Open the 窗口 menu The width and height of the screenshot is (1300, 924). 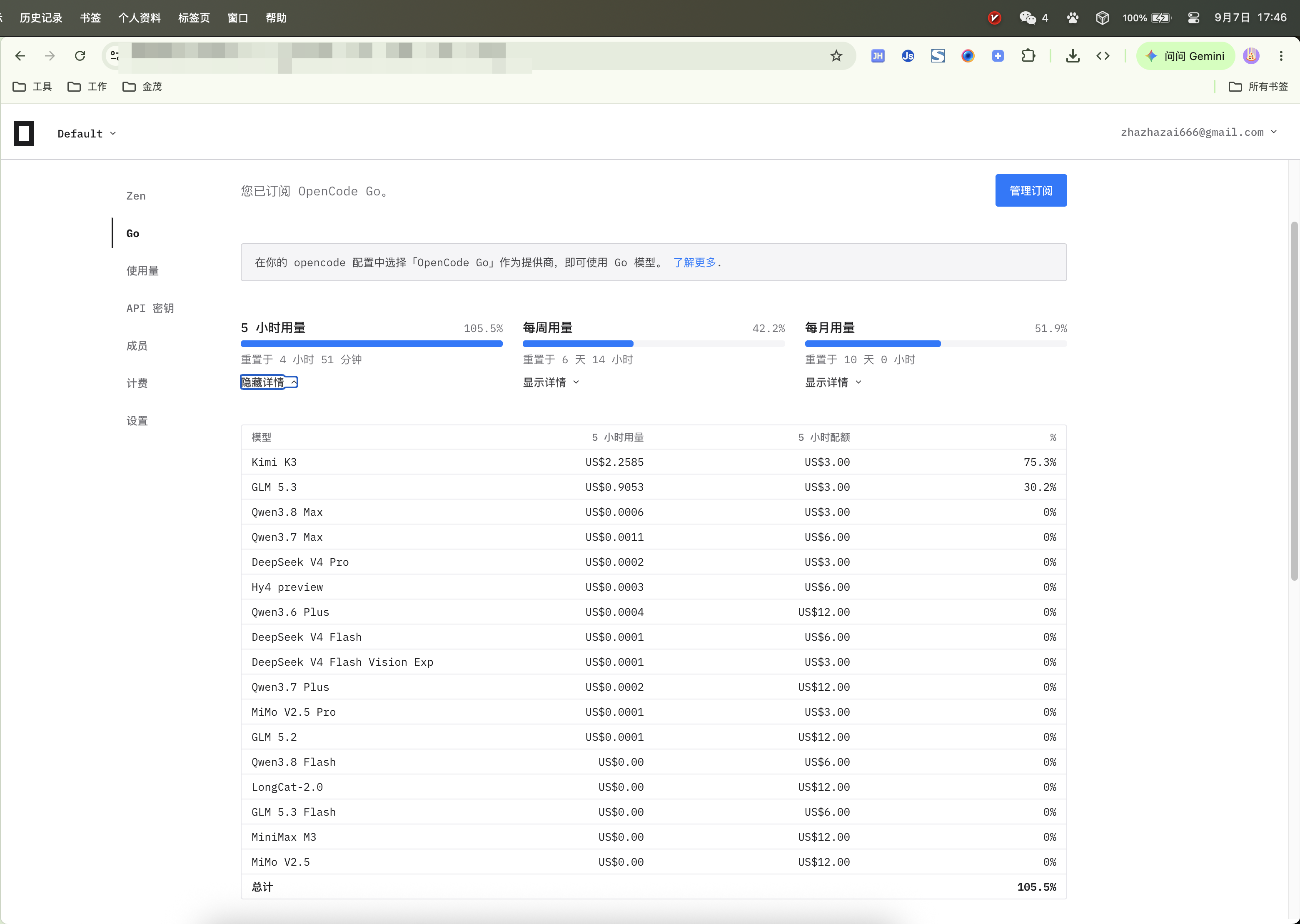(x=238, y=17)
